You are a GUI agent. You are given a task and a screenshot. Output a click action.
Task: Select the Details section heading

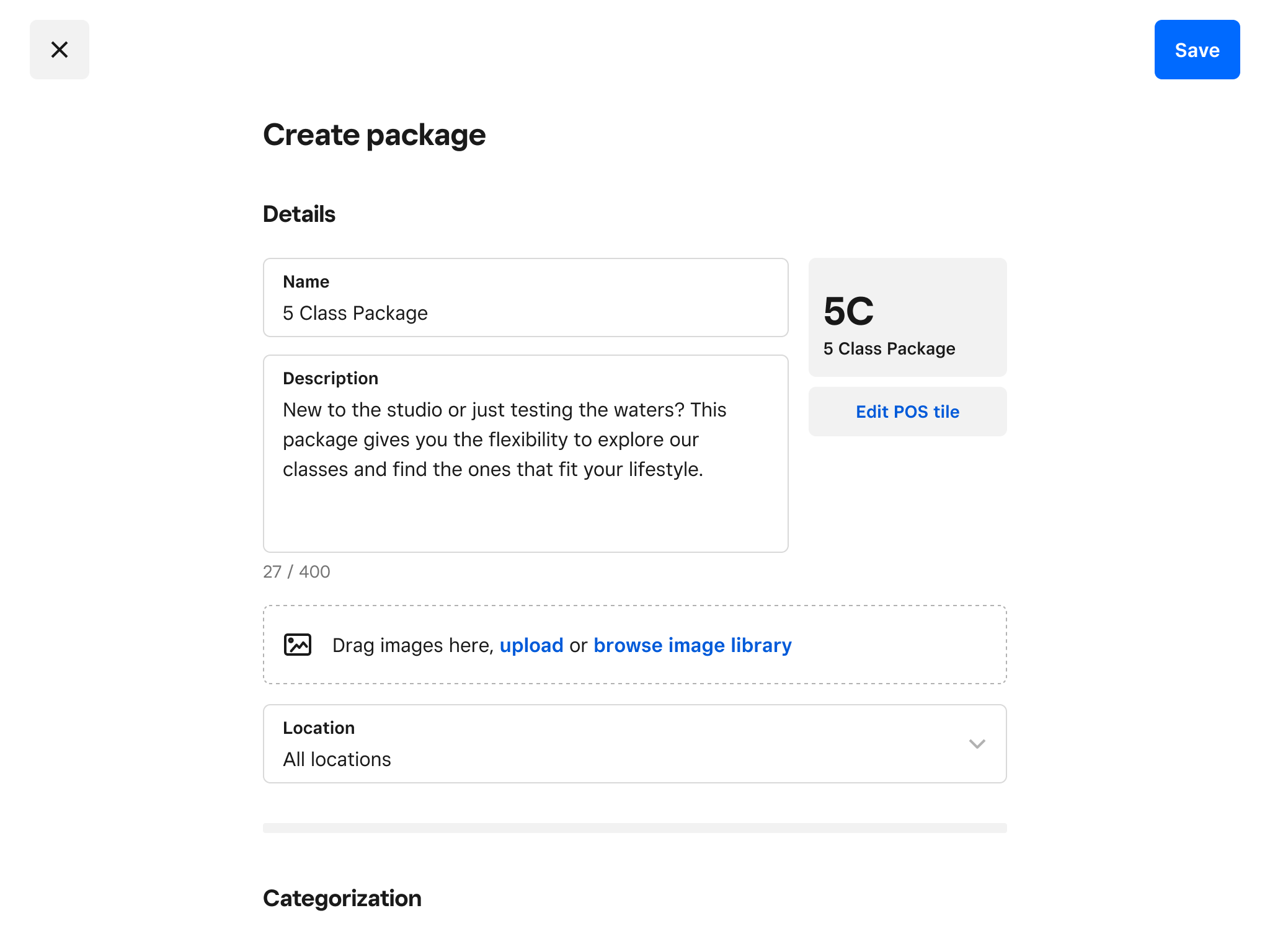tap(299, 214)
